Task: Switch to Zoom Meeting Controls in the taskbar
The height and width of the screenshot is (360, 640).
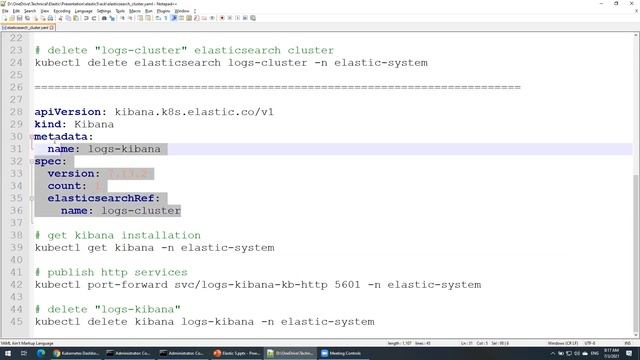Action: click(x=344, y=353)
